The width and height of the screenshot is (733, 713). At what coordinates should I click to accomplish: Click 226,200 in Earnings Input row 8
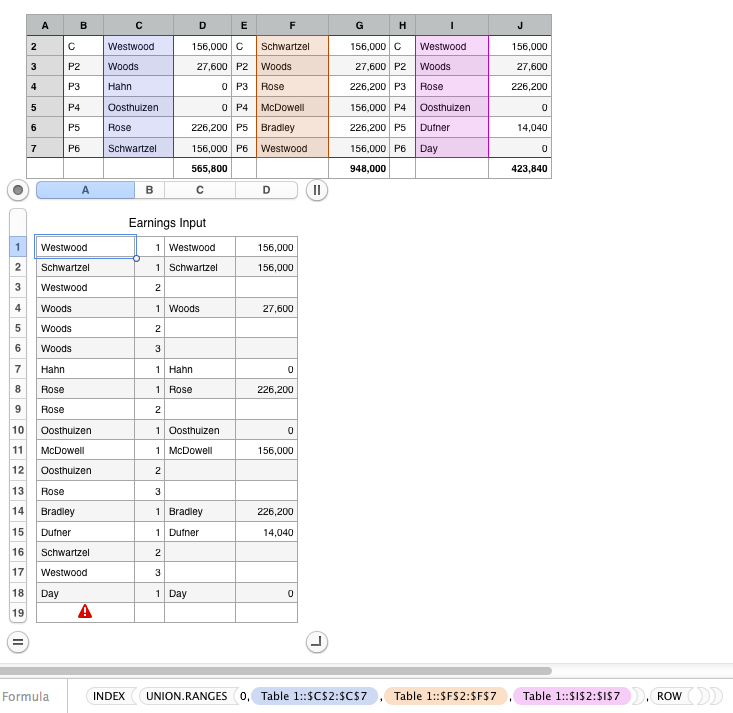click(266, 389)
